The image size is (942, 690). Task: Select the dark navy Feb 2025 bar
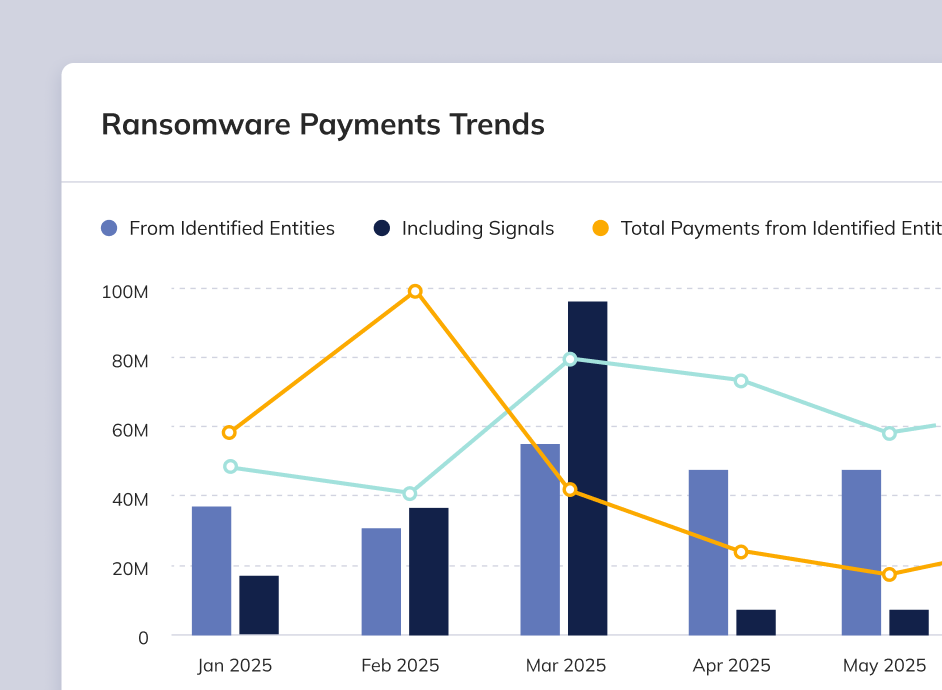pyautogui.click(x=428, y=571)
